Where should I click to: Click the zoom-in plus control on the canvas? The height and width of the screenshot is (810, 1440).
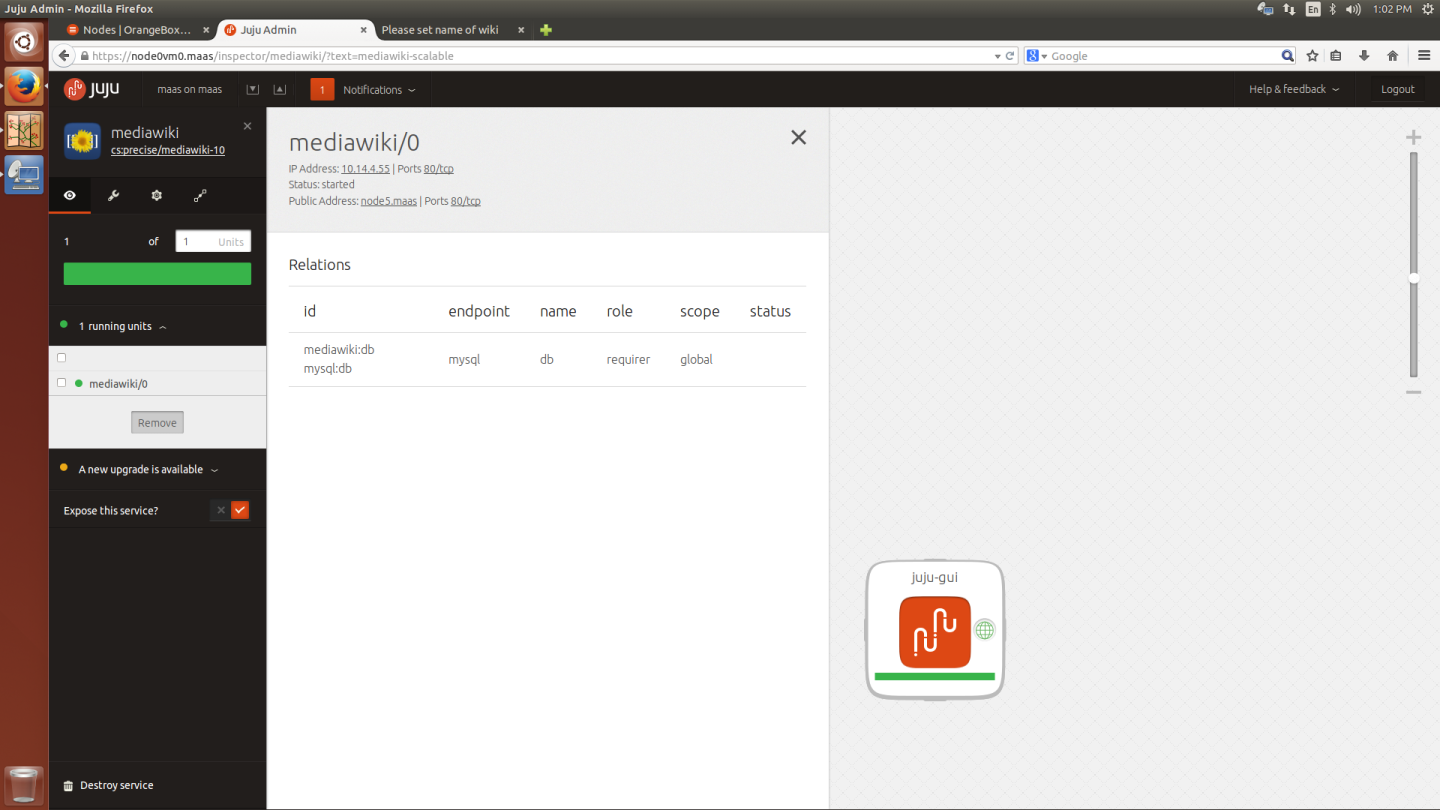(x=1413, y=136)
